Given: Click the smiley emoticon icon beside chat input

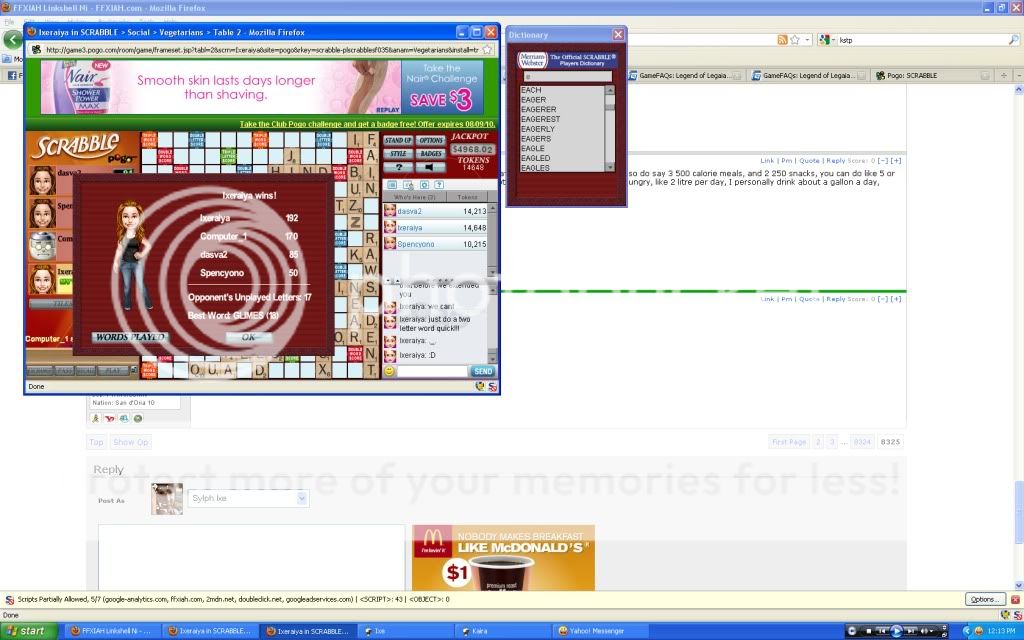Looking at the screenshot, I should coord(390,371).
